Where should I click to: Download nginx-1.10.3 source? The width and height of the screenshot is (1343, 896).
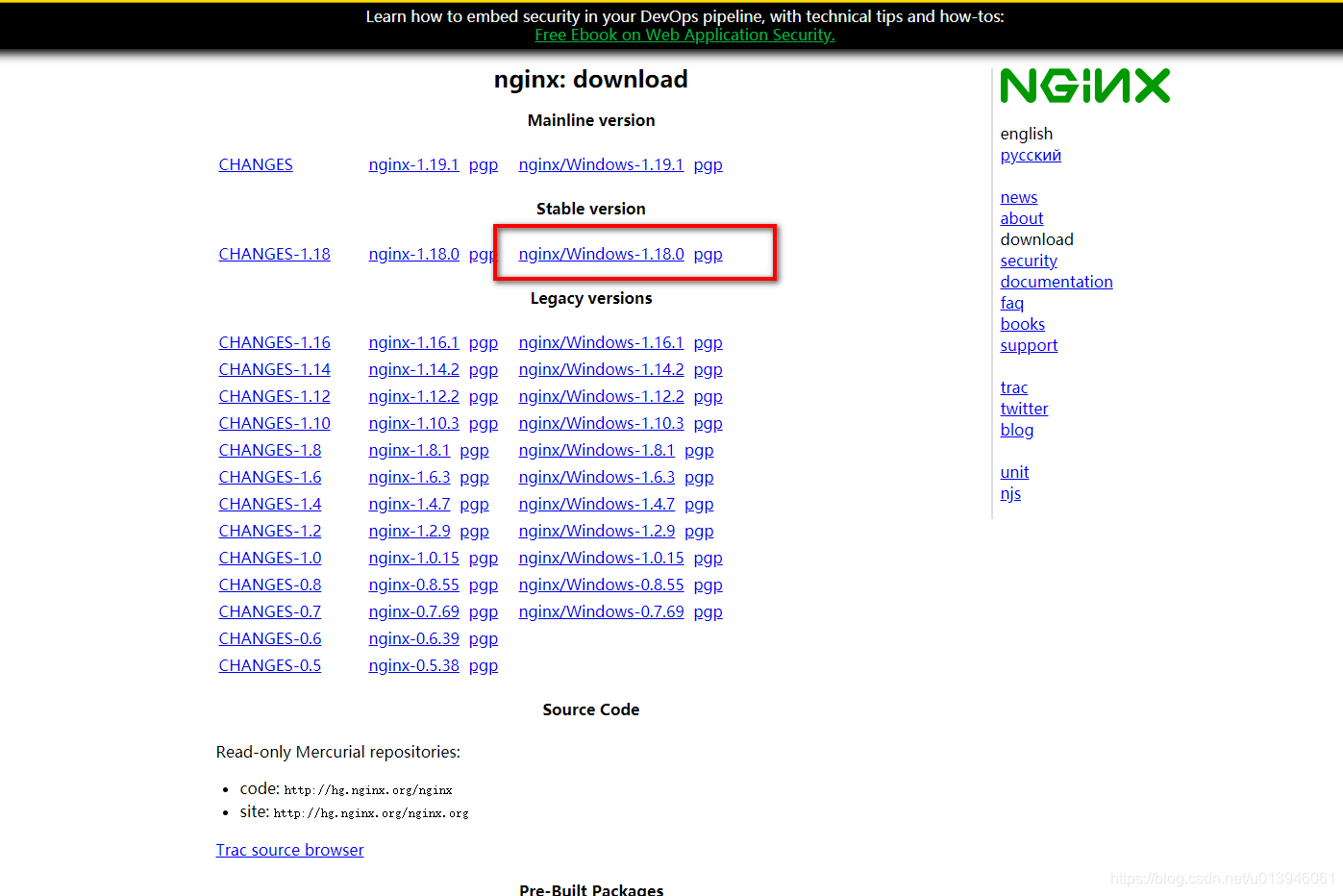413,423
